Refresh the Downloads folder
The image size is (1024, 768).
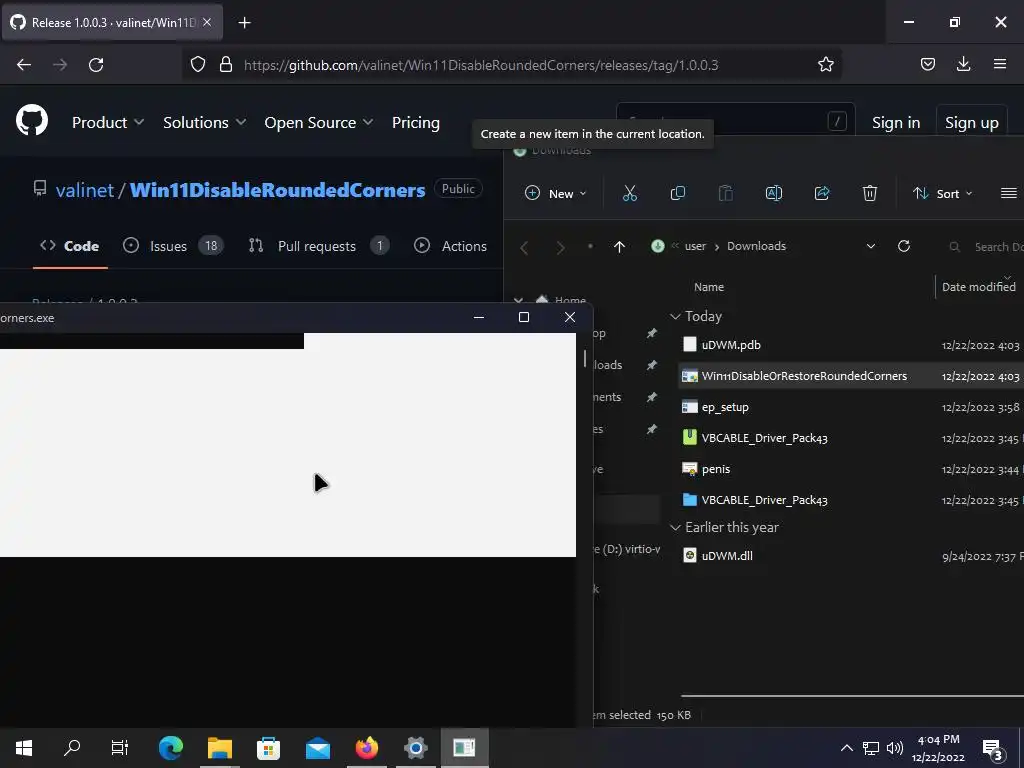tap(903, 246)
